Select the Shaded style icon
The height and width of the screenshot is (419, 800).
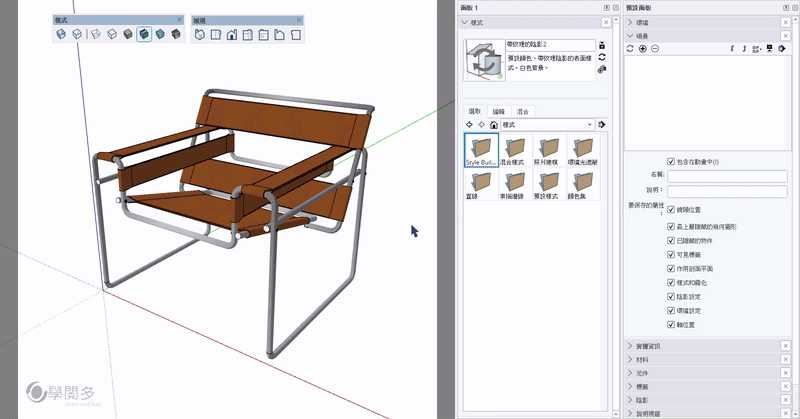tap(128, 34)
